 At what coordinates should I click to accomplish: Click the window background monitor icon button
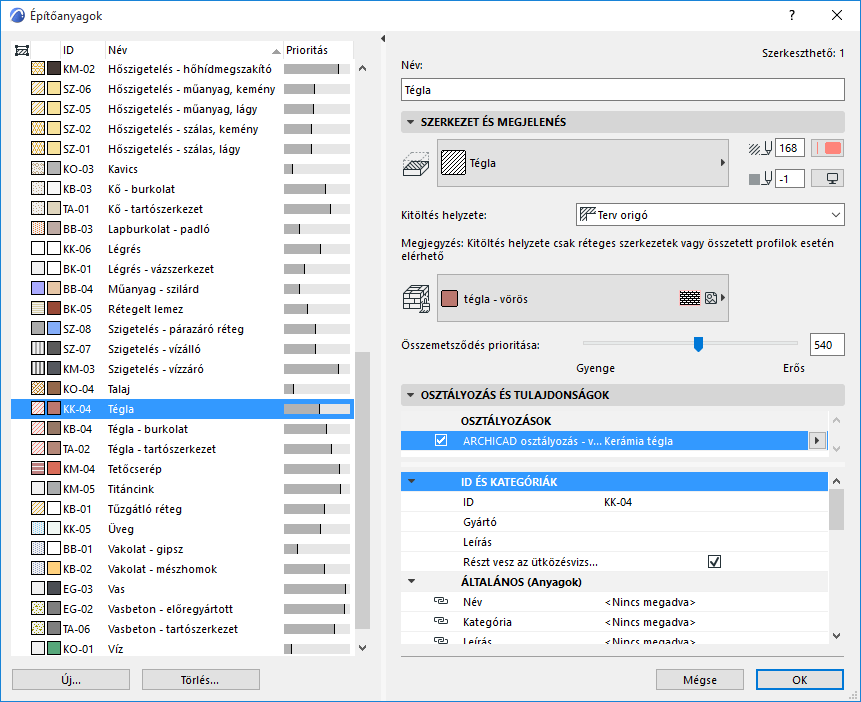point(828,179)
